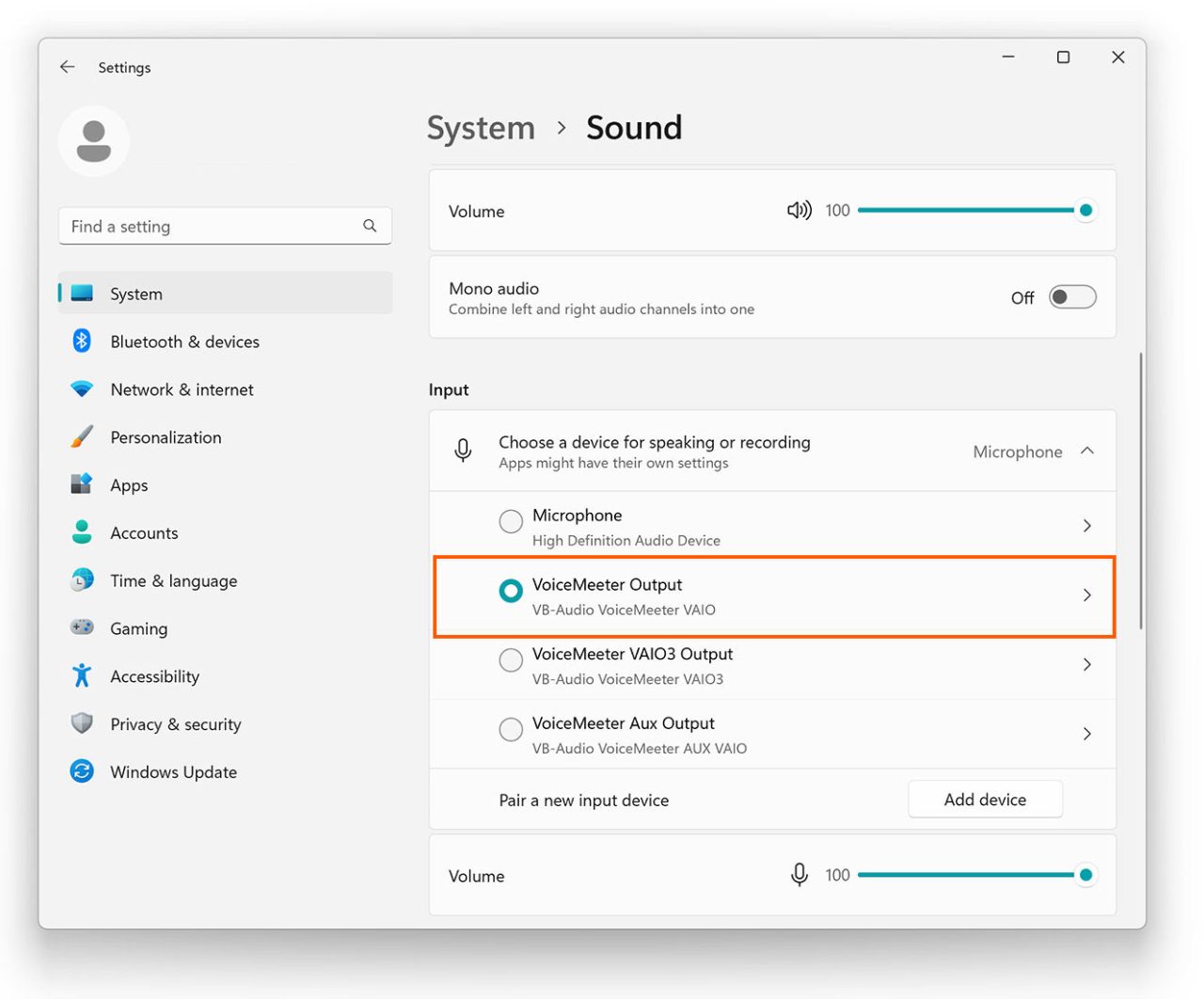This screenshot has width=1204, height=999.
Task: Open the Gaming settings page
Action: pyautogui.click(x=138, y=628)
